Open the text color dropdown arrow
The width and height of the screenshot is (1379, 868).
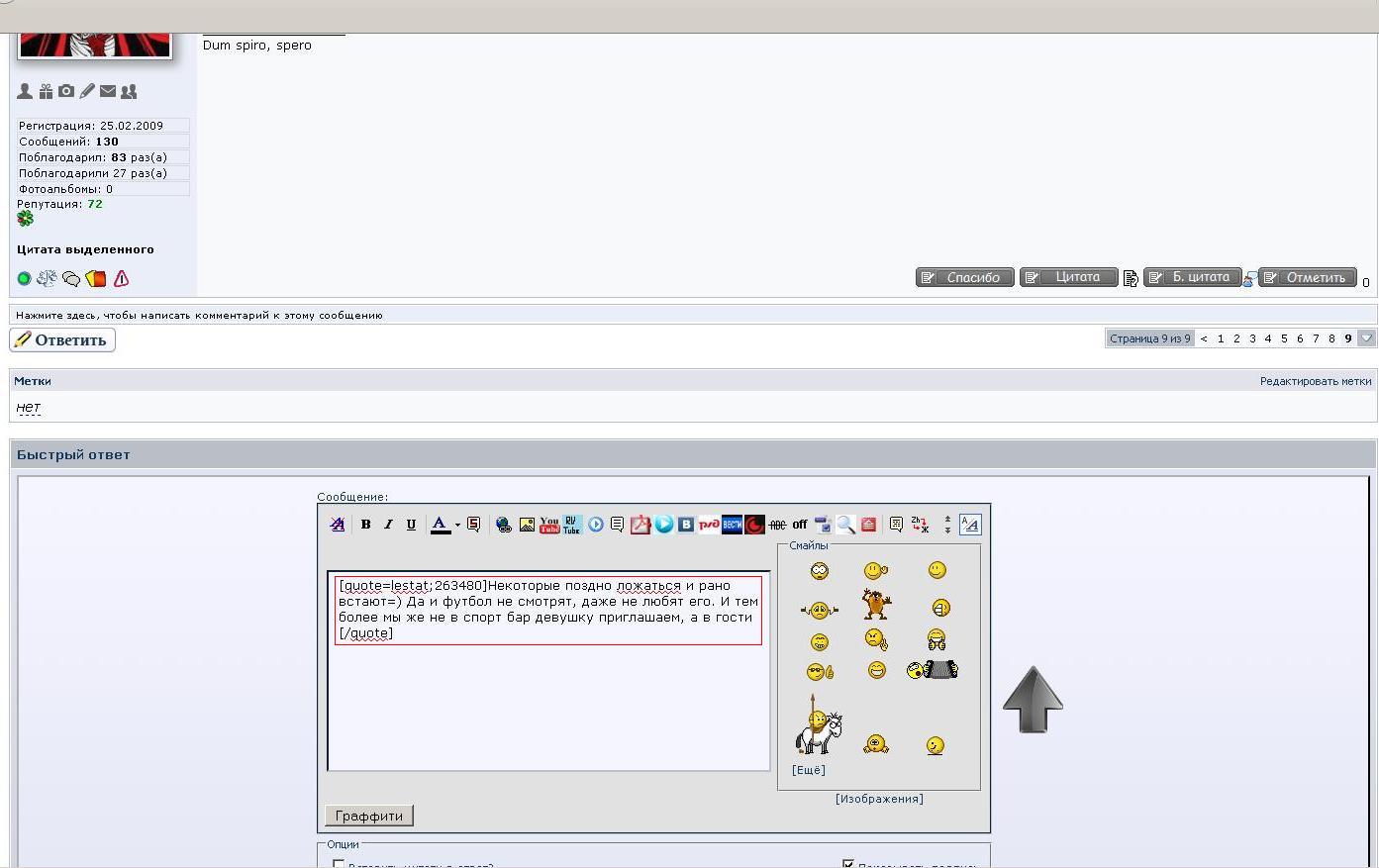point(457,525)
